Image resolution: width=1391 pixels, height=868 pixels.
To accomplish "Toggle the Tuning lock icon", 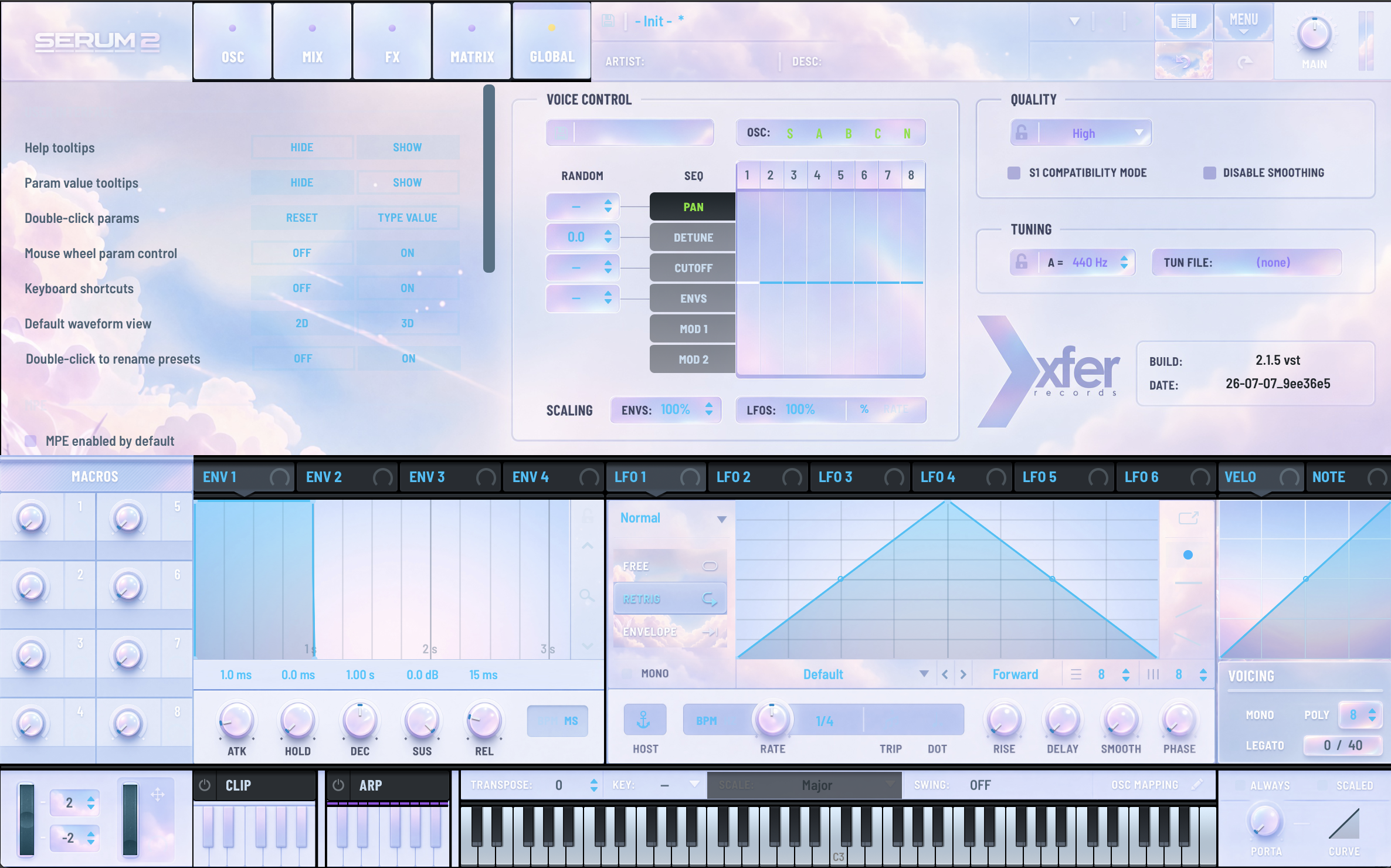I will pos(1022,262).
